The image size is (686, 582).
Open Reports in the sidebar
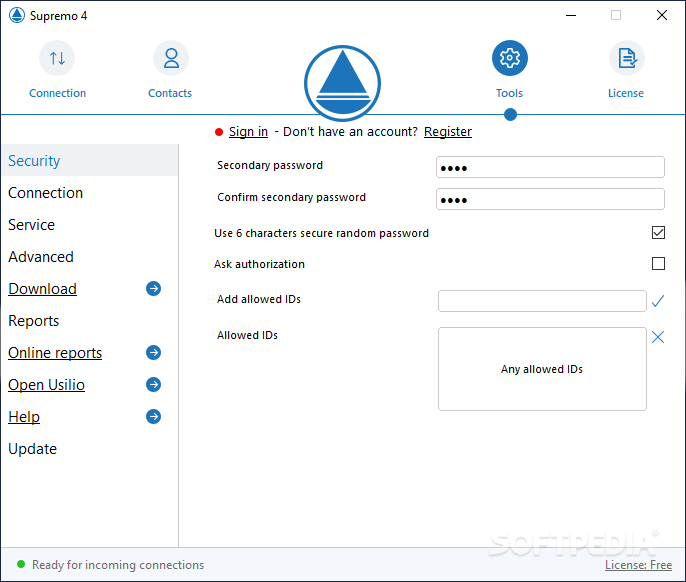[x=90, y=321]
